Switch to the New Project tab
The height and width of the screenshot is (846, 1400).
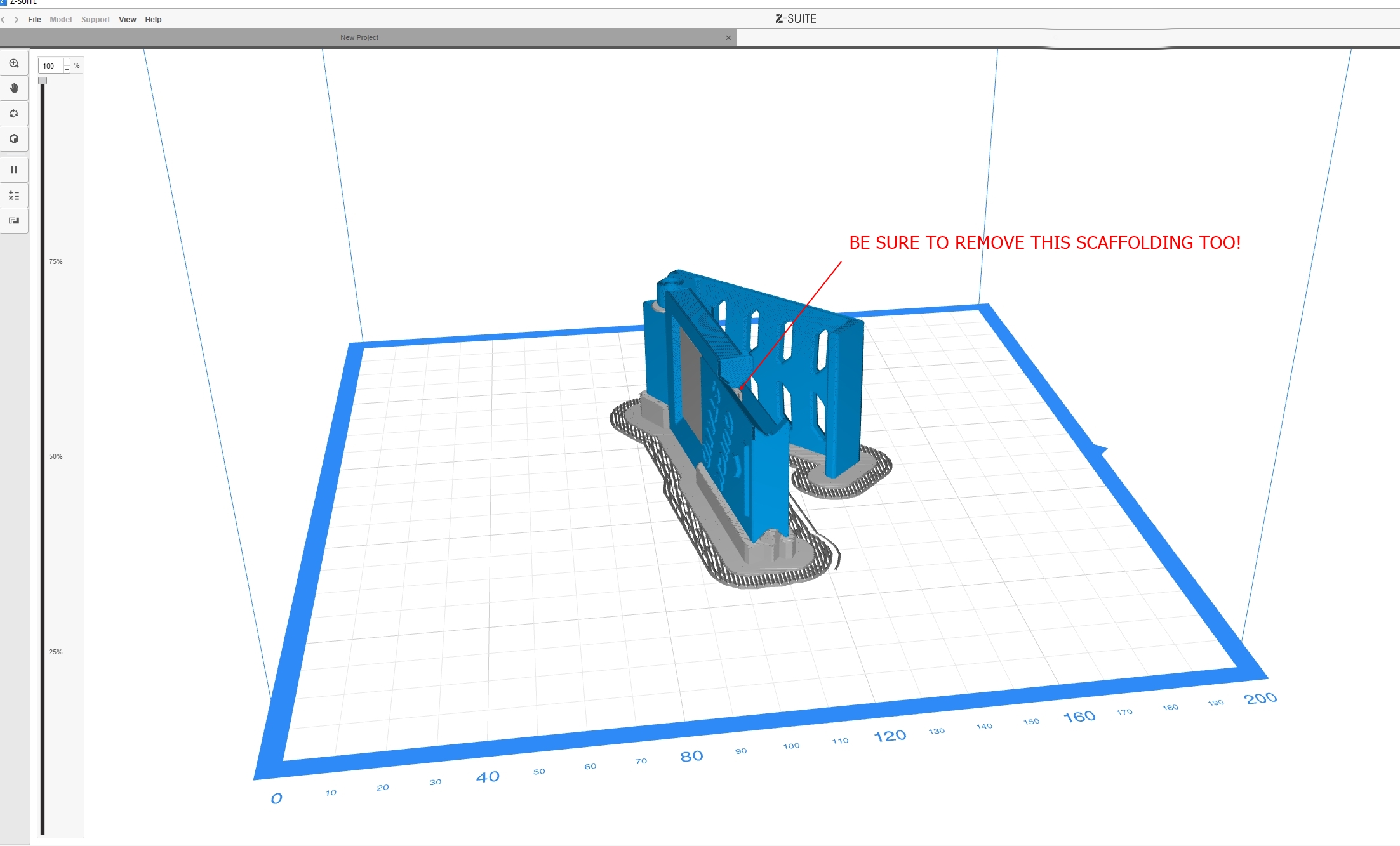(359, 37)
